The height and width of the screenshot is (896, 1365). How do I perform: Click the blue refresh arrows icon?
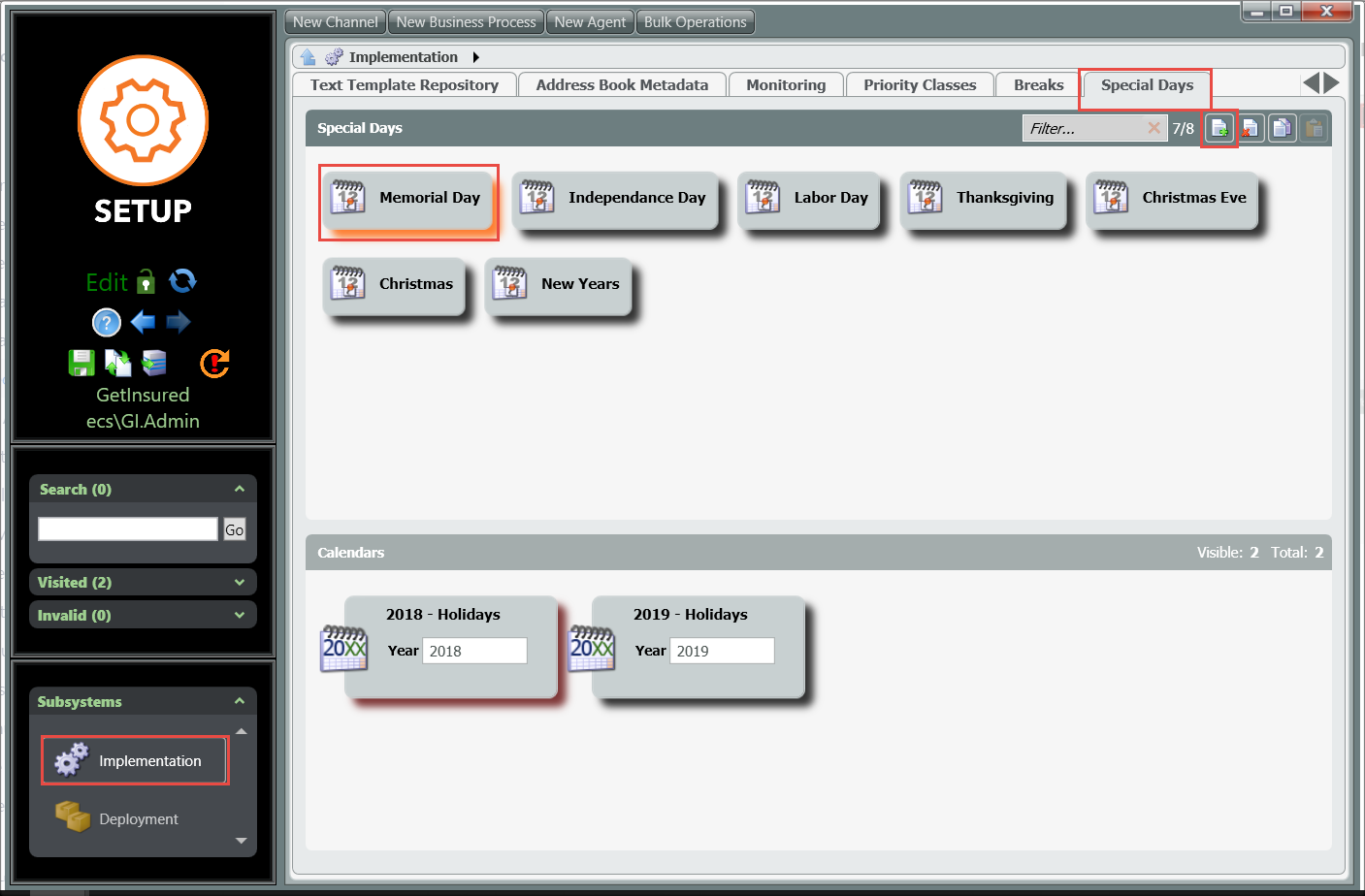182,281
